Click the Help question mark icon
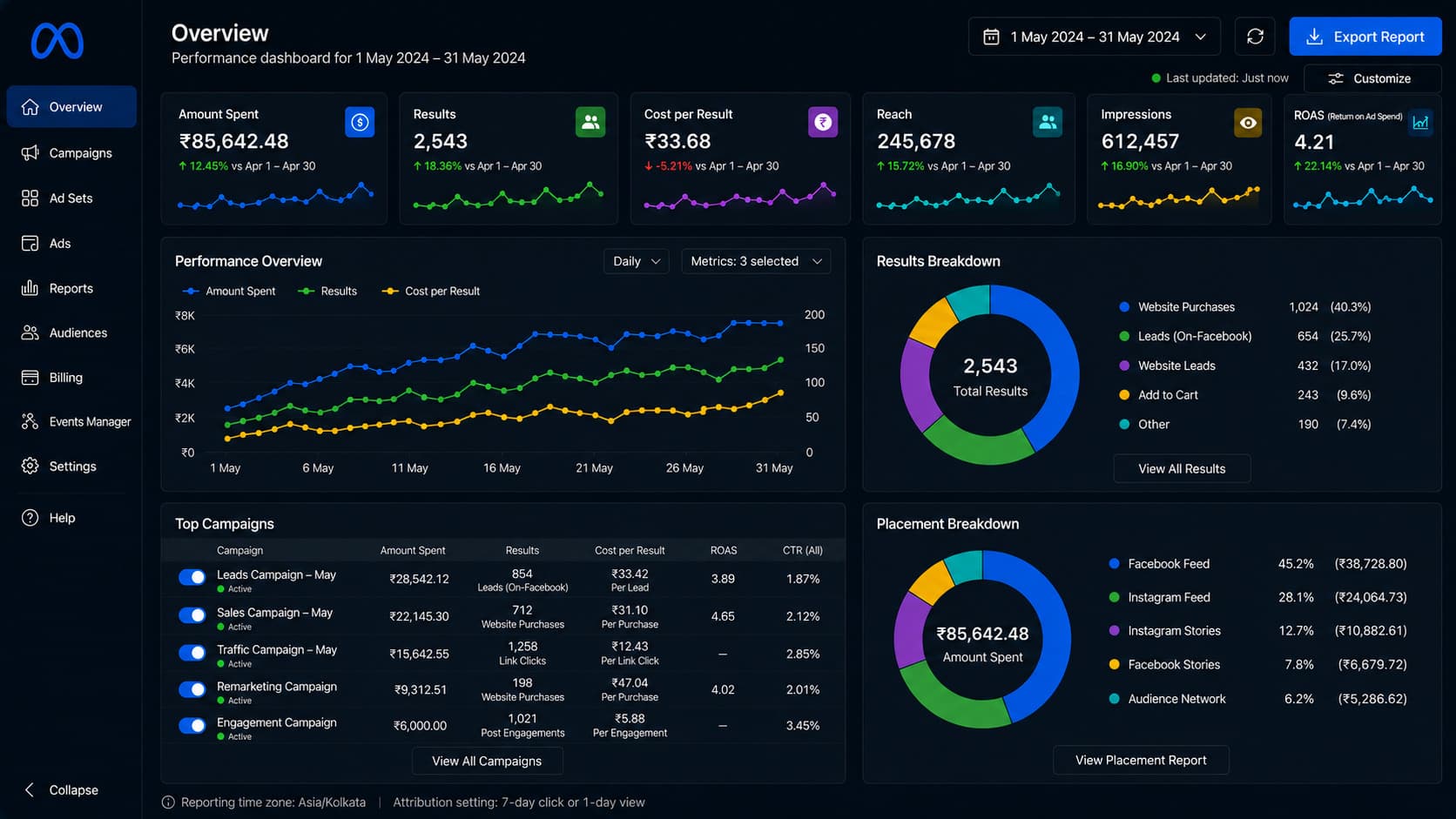The image size is (1456, 819). tap(30, 518)
